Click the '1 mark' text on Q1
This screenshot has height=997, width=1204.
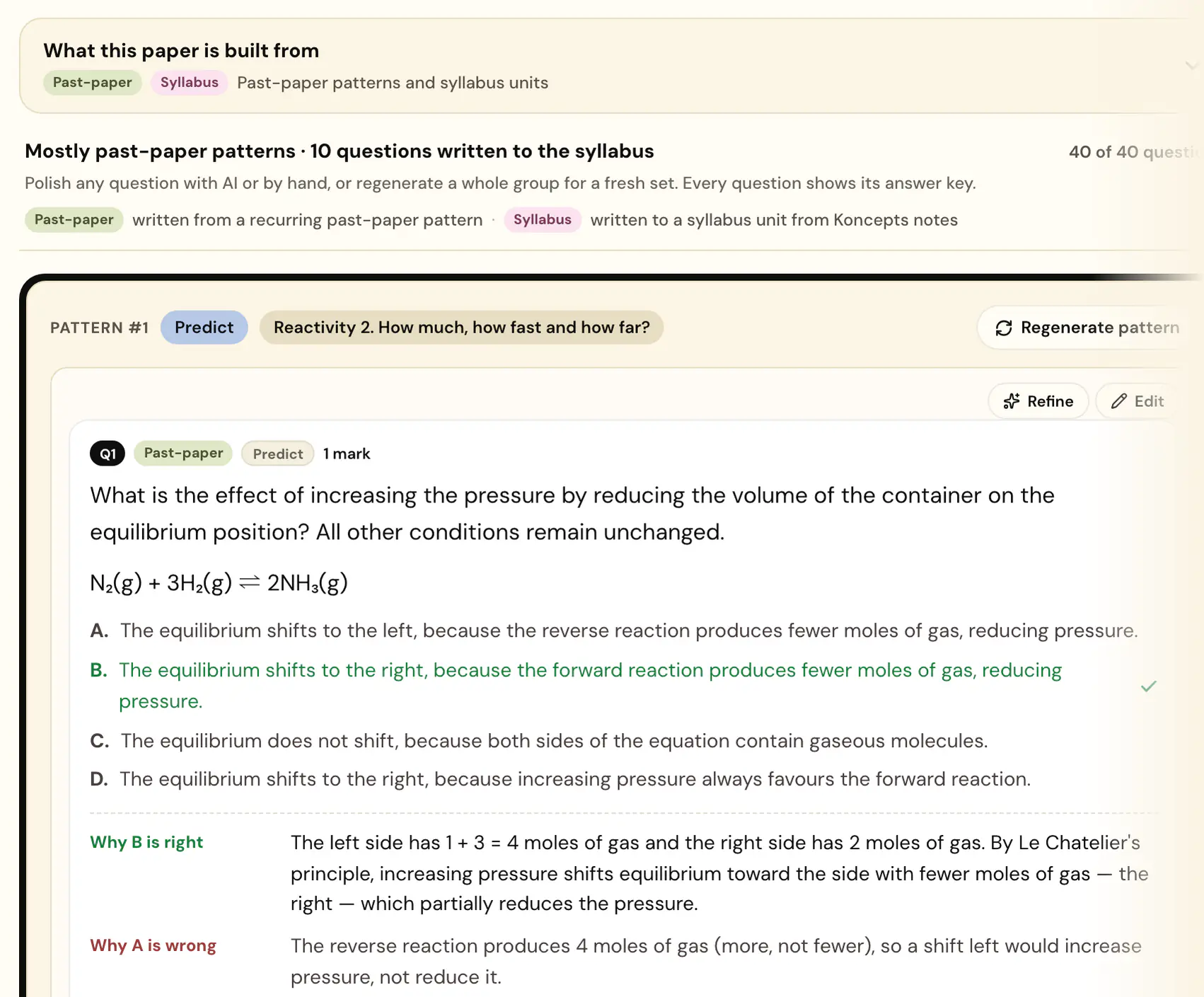coord(347,454)
